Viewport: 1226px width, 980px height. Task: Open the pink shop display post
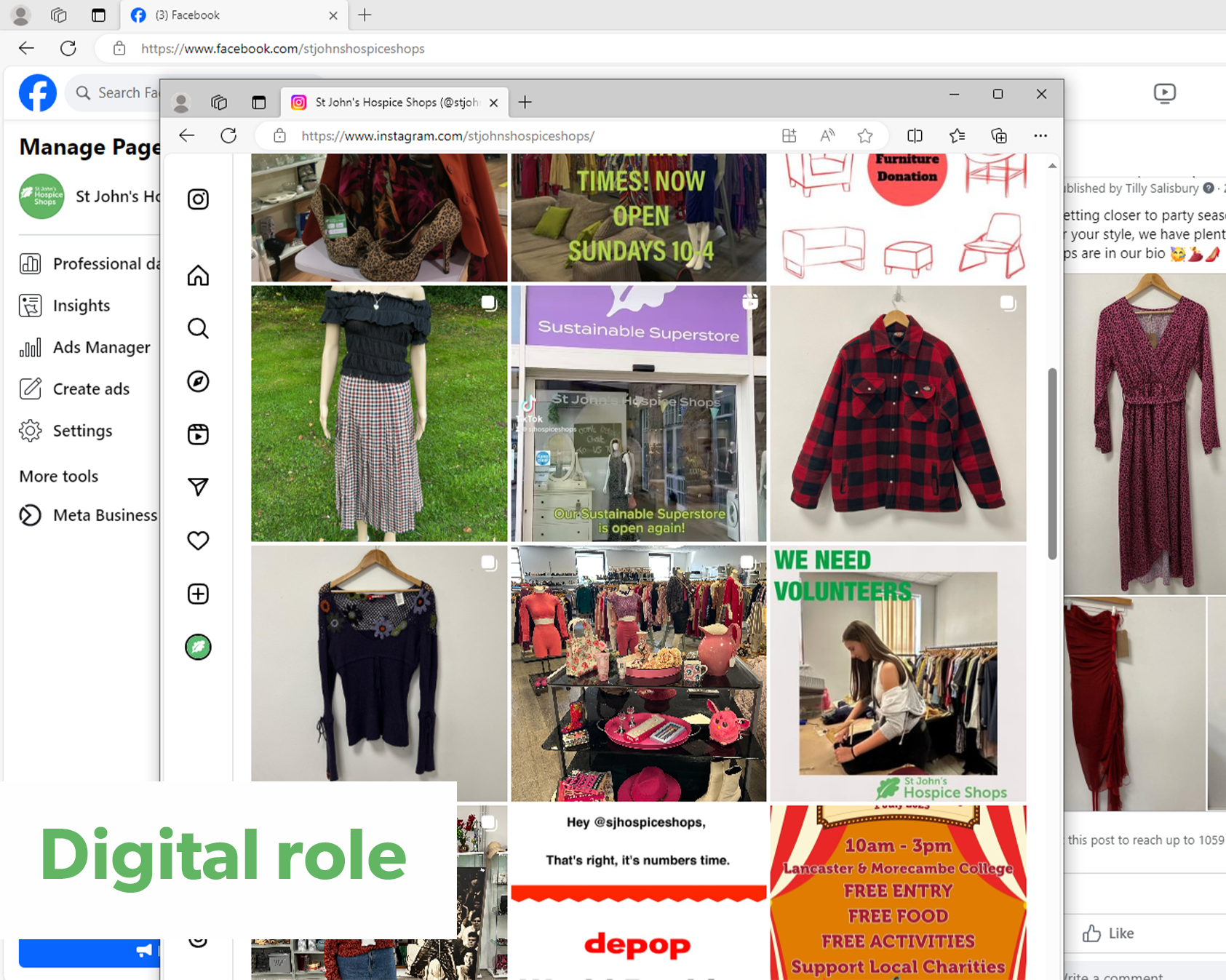tap(638, 674)
